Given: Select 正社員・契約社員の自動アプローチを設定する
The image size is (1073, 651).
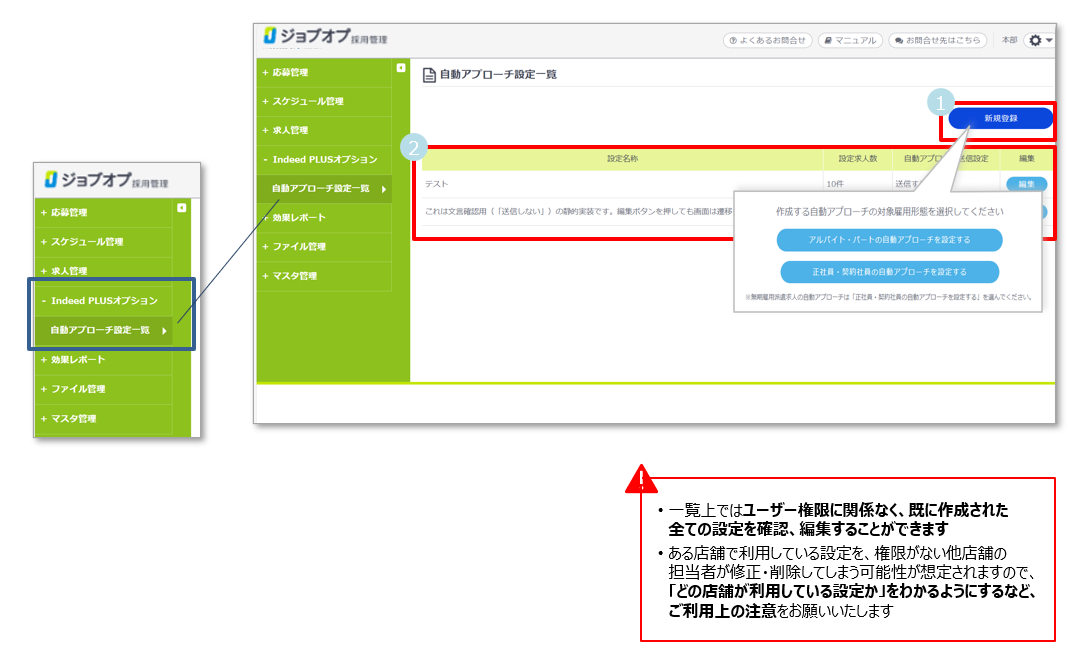Looking at the screenshot, I should tap(889, 272).
